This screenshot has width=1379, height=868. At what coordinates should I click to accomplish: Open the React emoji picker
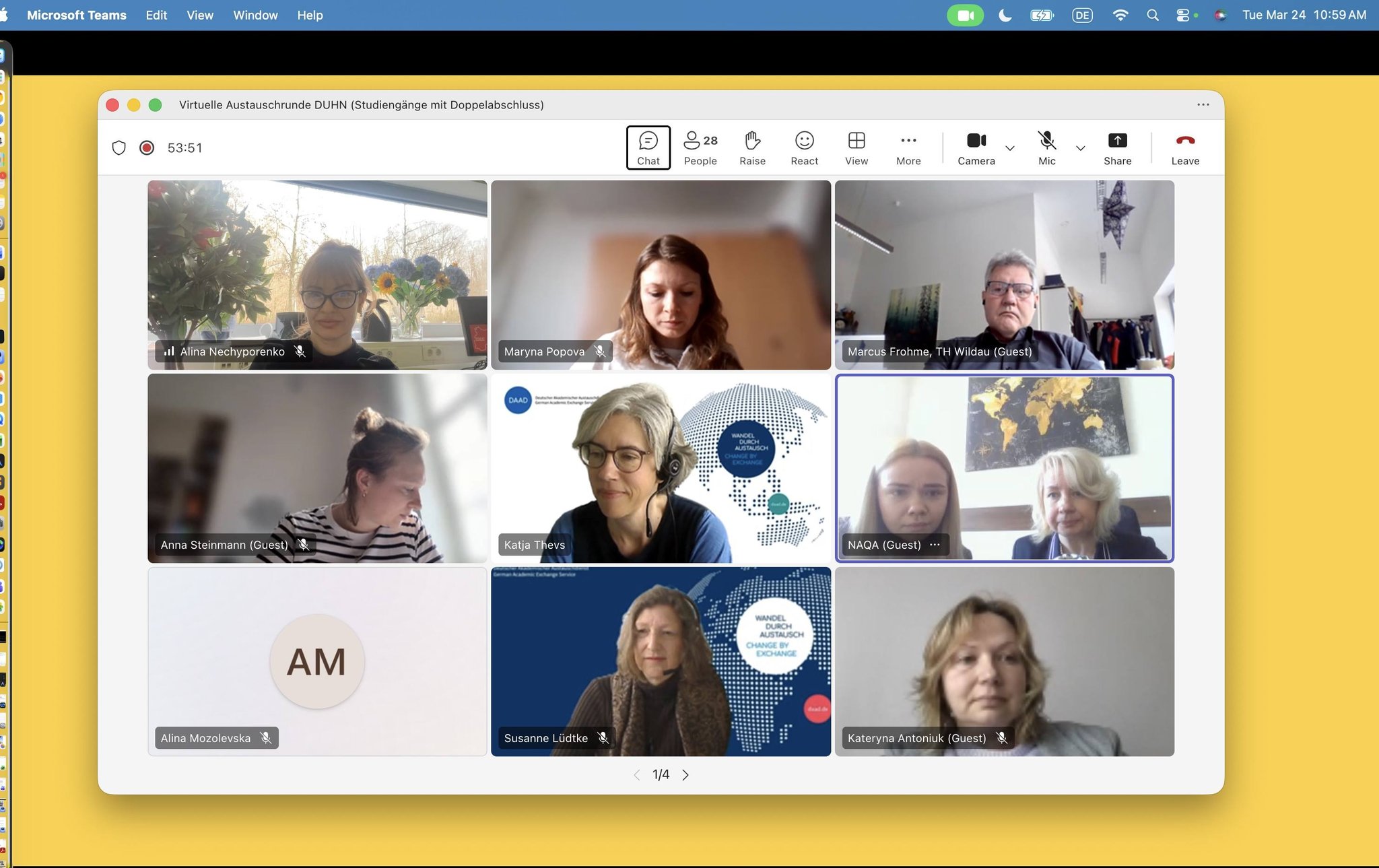(804, 148)
